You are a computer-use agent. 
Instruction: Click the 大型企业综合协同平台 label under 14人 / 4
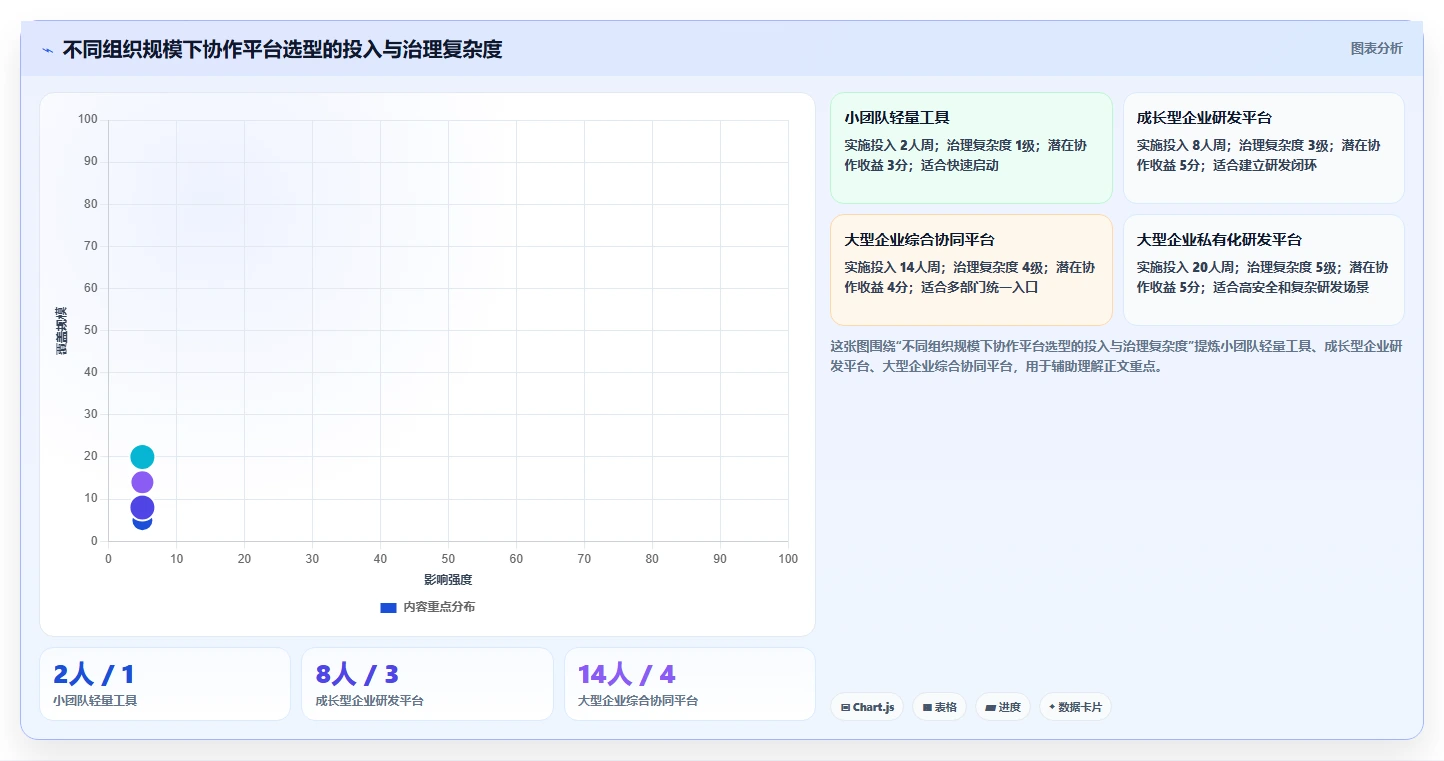(x=638, y=700)
